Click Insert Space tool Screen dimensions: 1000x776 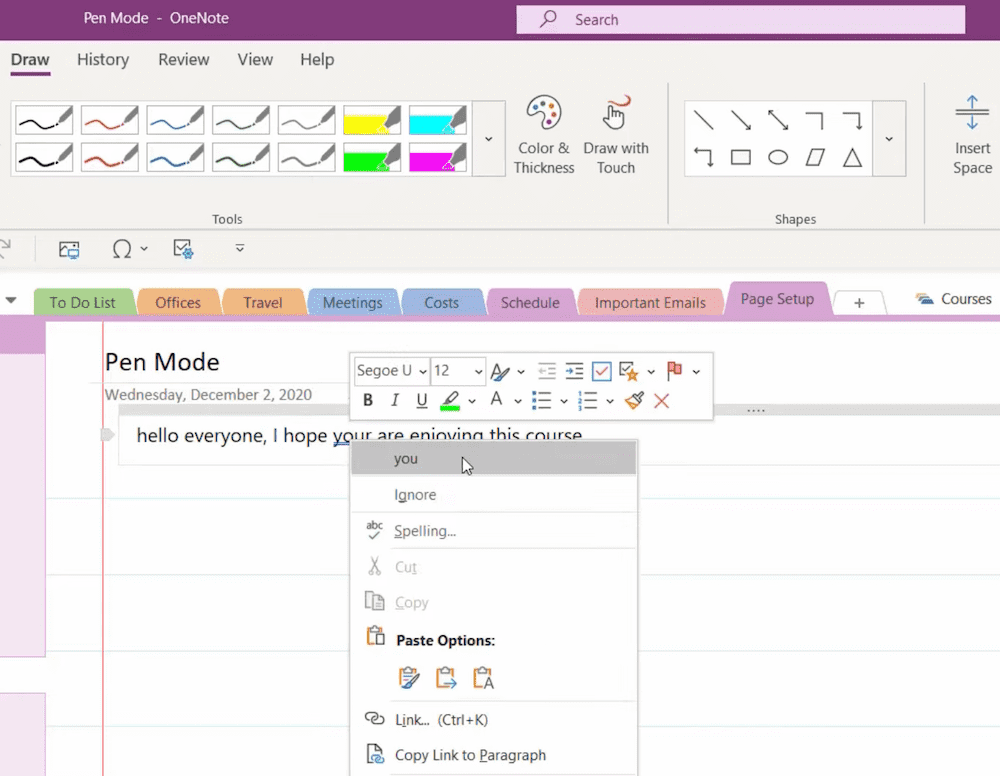pyautogui.click(x=972, y=135)
